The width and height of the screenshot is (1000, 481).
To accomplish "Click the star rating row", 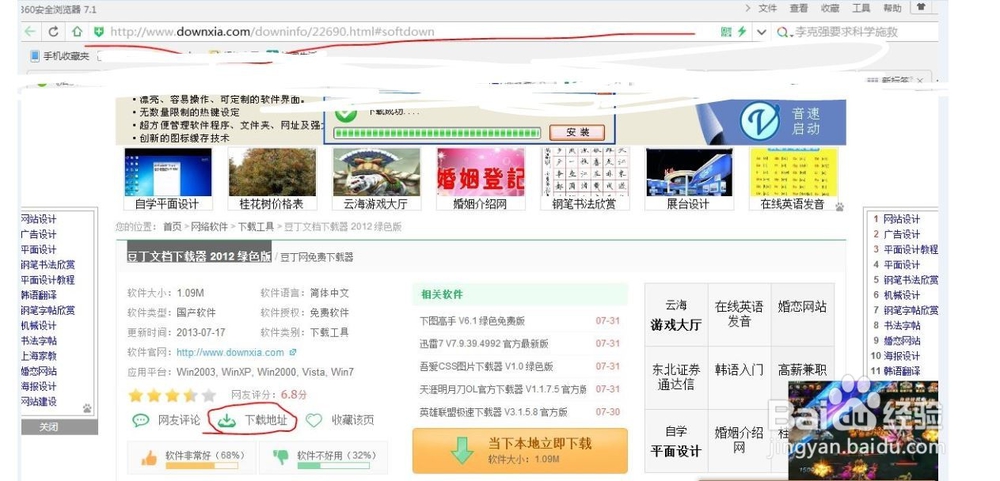I will 172,395.
